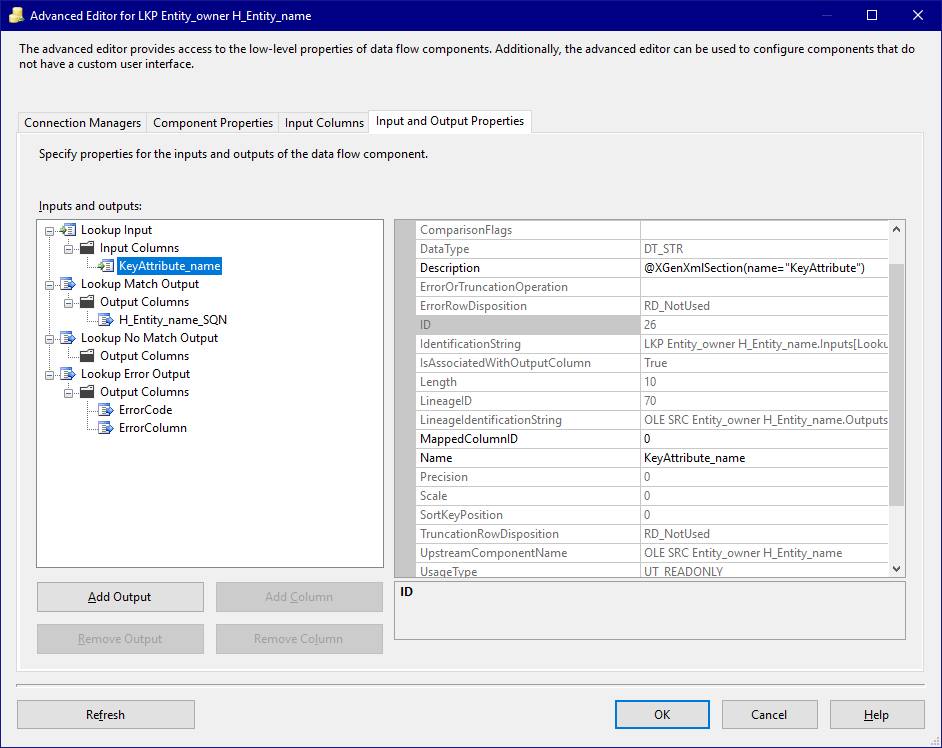Click the property grid vertical scrollbar thumb
Viewport: 942px width, 748px height.
896,385
